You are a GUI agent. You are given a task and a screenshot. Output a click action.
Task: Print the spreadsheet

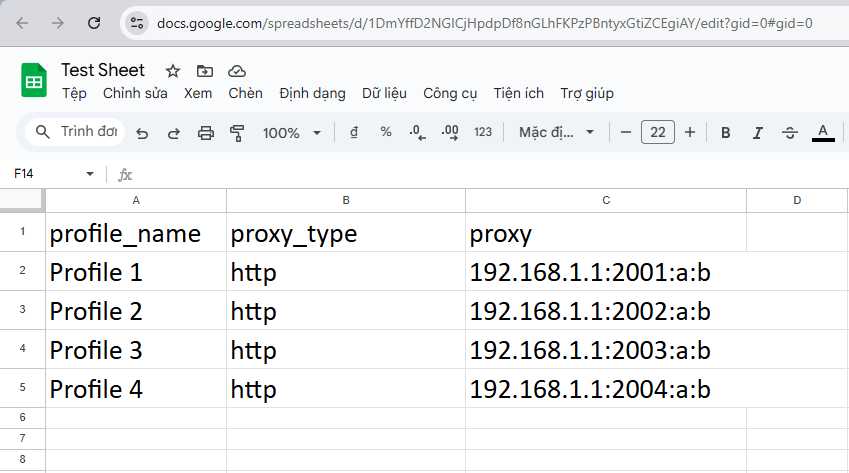coord(206,133)
